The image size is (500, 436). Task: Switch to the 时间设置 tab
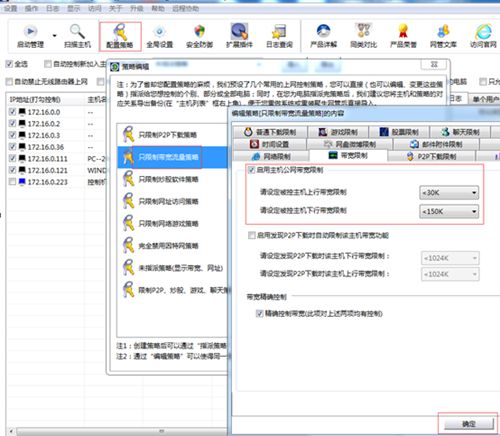(x=269, y=144)
